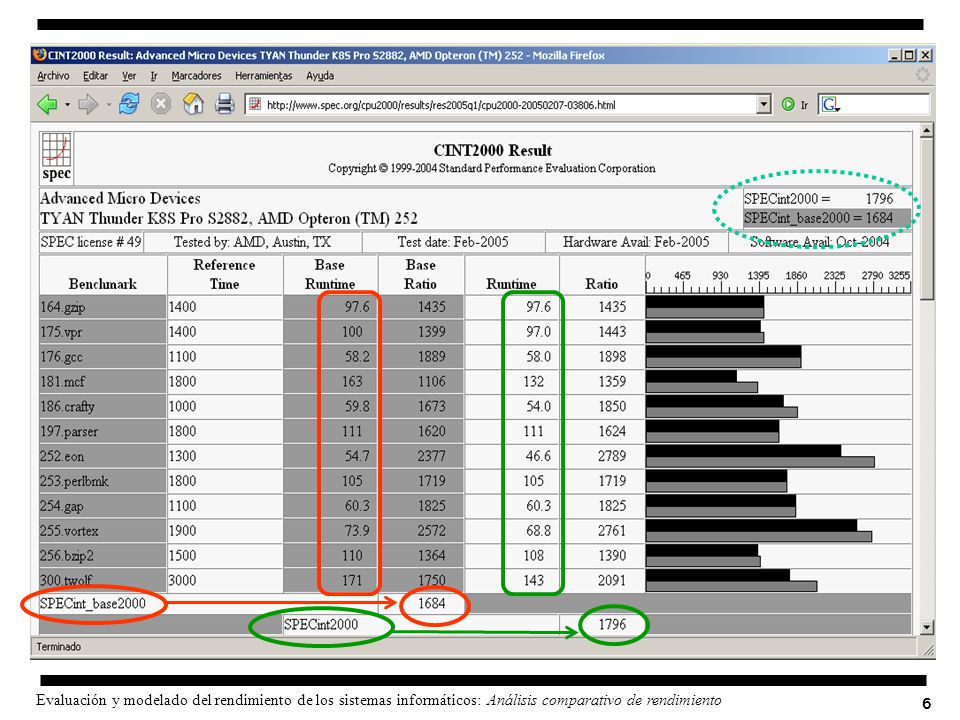This screenshot has width=960, height=720.
Task: Click the 255.vortex base ratio 2572
Action: 432,531
